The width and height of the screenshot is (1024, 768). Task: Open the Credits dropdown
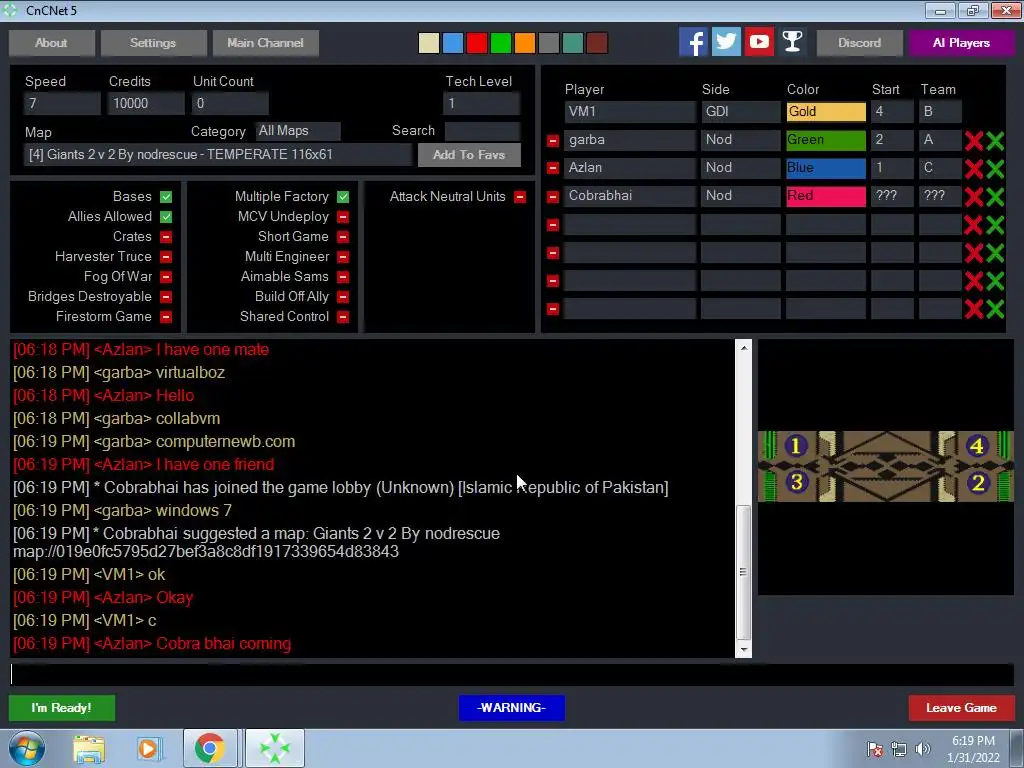click(146, 103)
